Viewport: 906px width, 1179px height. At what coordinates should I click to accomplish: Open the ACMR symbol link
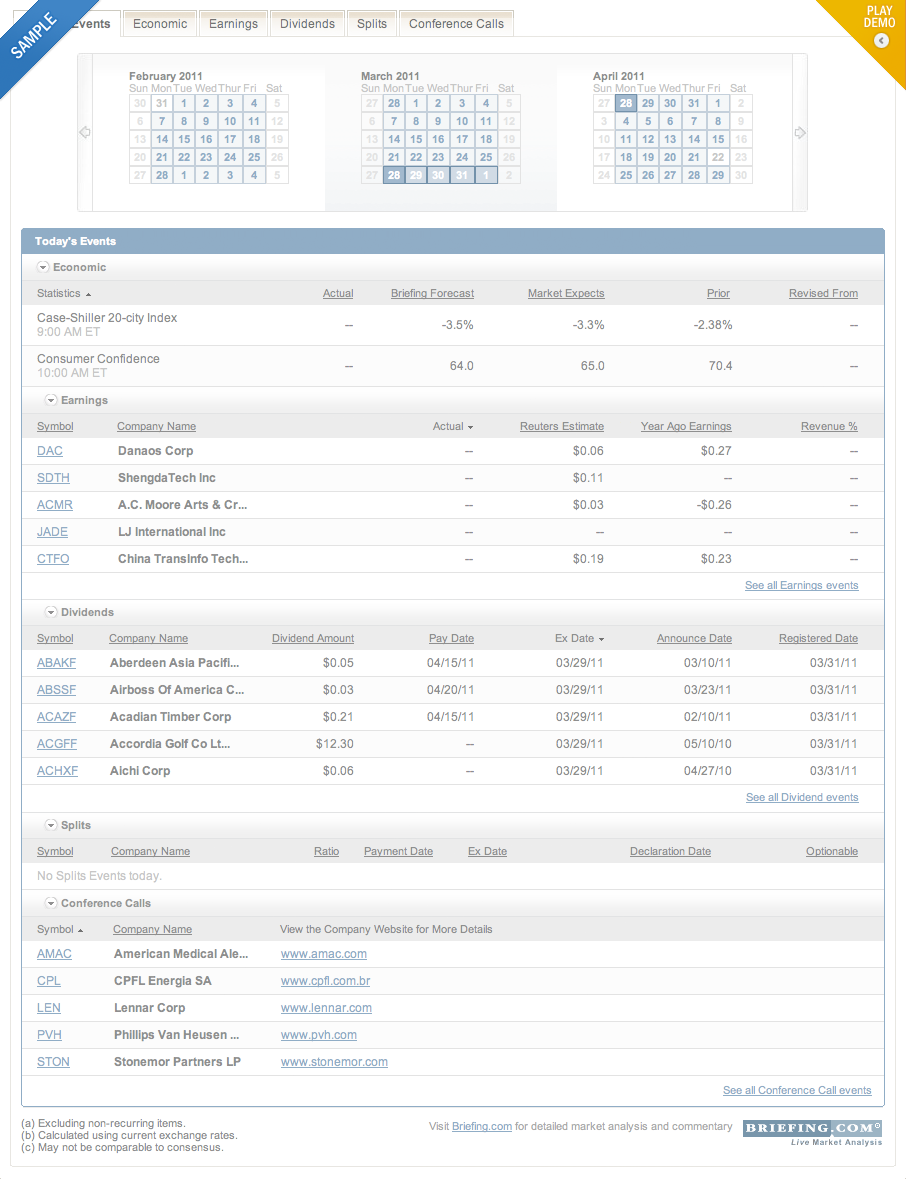point(55,505)
